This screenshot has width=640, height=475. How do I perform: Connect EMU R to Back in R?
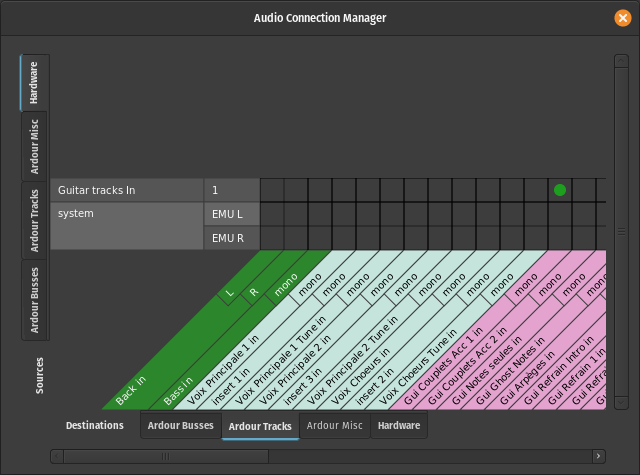coord(296,238)
